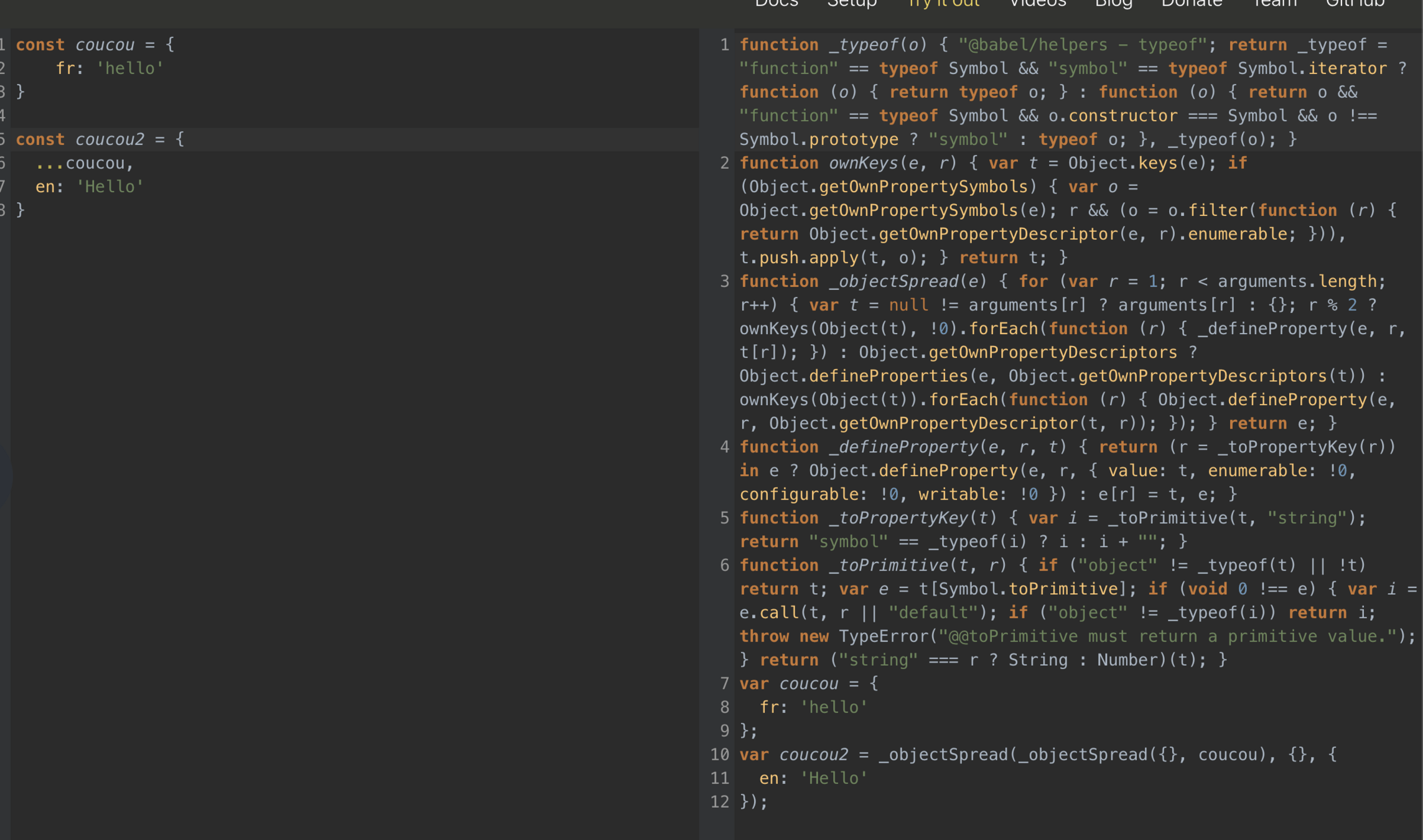
Task: Click en: 'Hello' line in input editor
Action: (90, 187)
